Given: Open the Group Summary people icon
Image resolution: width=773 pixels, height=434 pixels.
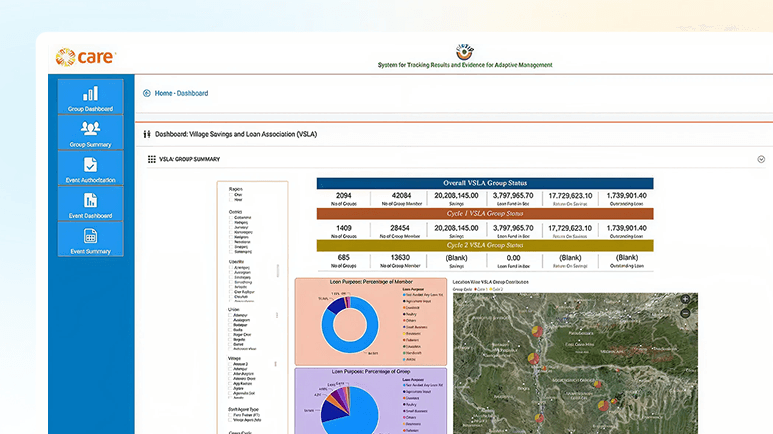Looking at the screenshot, I should 90,128.
